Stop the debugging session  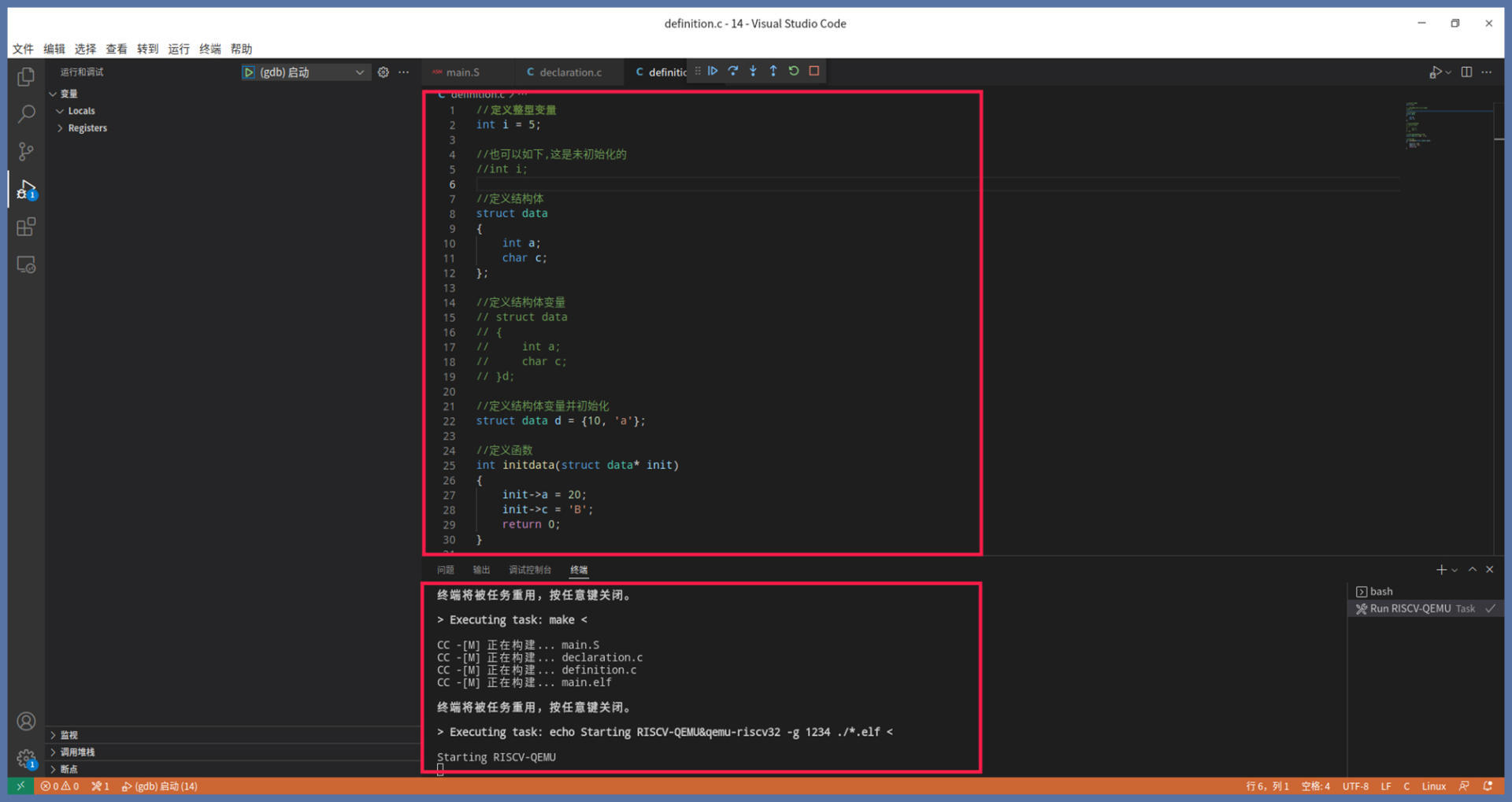pyautogui.click(x=814, y=71)
